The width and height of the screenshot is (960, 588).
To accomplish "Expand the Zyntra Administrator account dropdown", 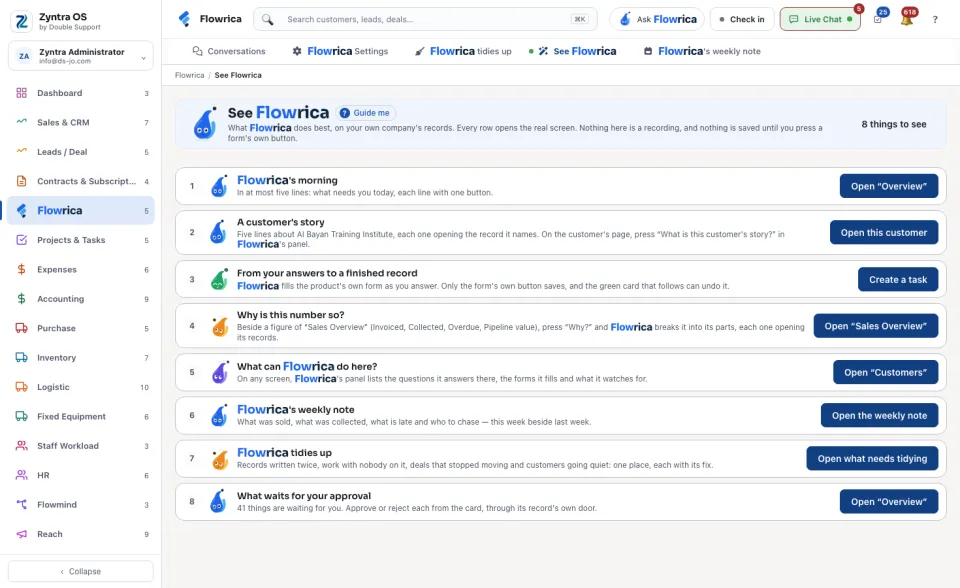I will [x=81, y=56].
